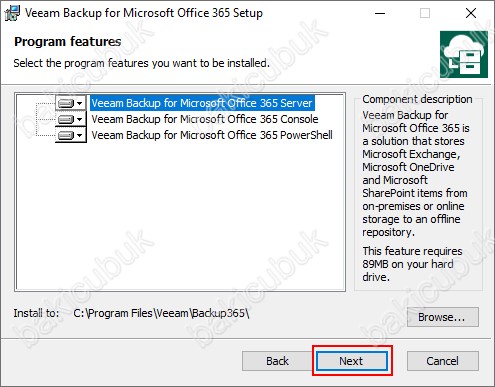
Task: Proceed with the Next button
Action: [352, 361]
